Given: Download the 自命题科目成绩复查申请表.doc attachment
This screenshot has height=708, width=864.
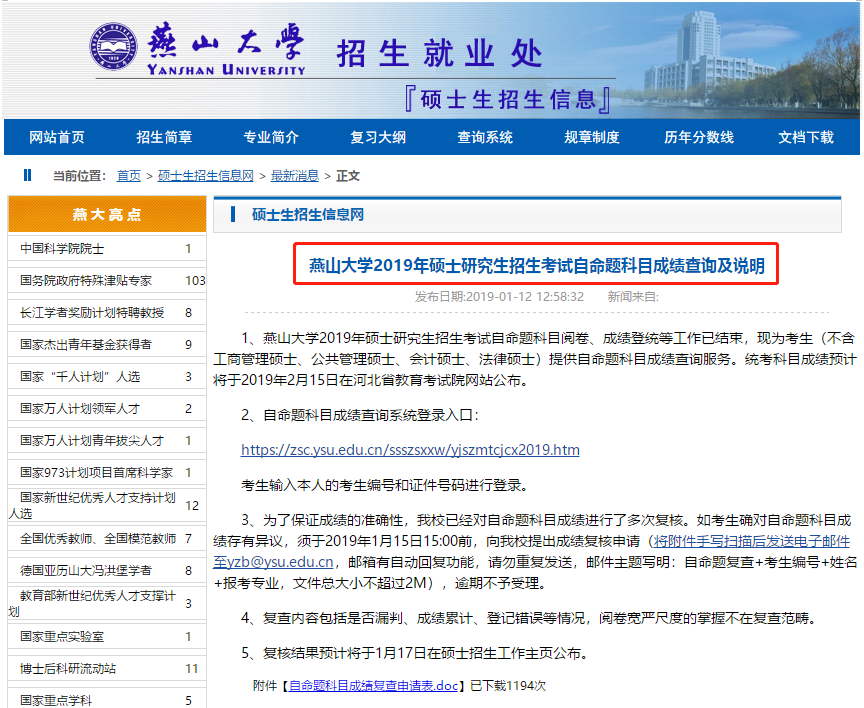Looking at the screenshot, I should pos(371,687).
